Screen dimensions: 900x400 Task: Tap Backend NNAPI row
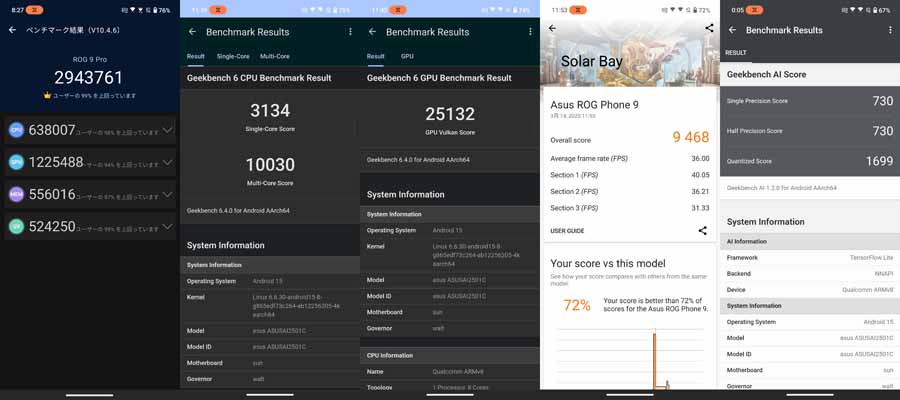pyautogui.click(x=810, y=274)
